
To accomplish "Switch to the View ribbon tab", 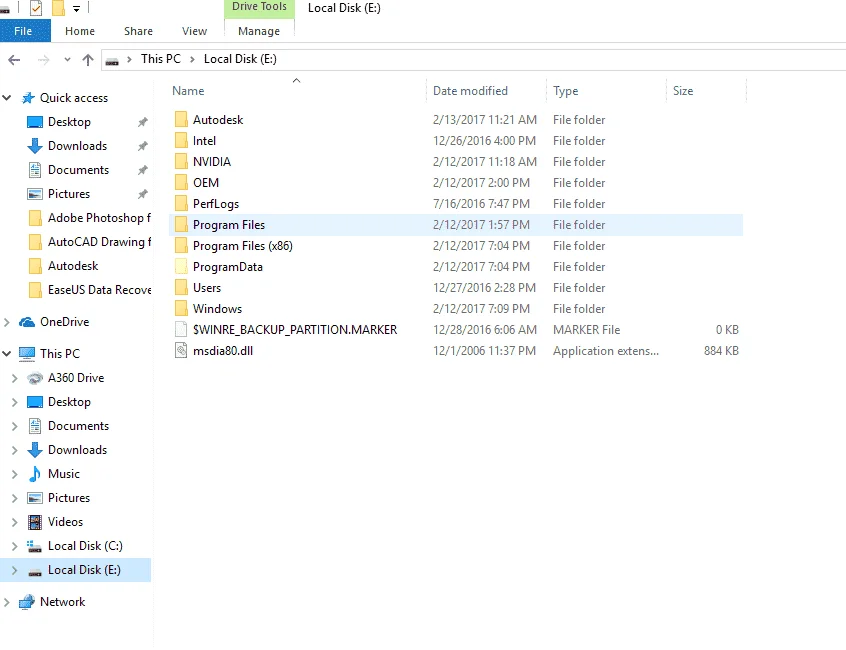I will click(194, 31).
